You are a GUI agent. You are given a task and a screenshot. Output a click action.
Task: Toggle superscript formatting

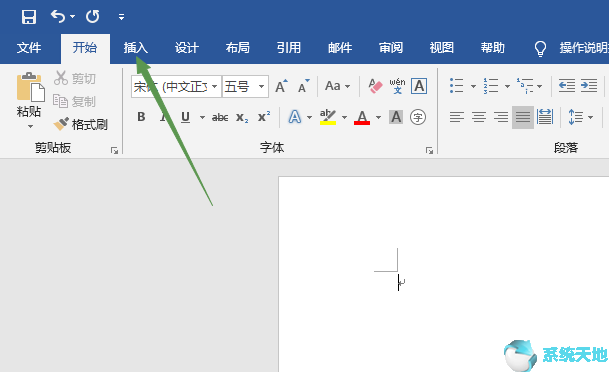point(264,116)
